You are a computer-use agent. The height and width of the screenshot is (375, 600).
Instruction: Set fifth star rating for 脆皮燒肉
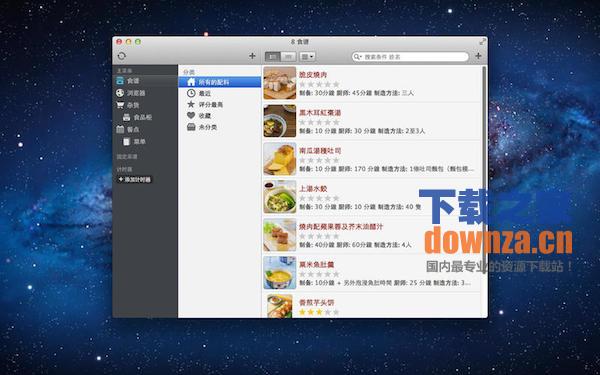pos(336,84)
